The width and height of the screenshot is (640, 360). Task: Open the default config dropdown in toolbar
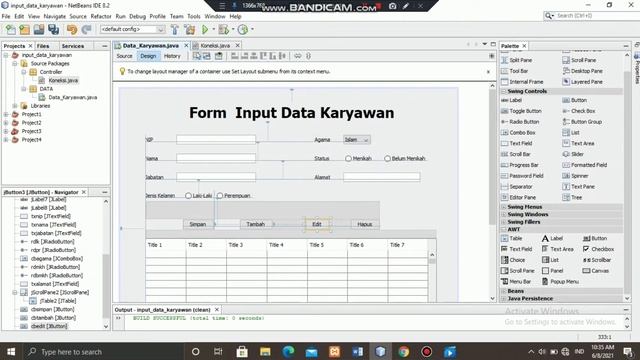click(133, 29)
